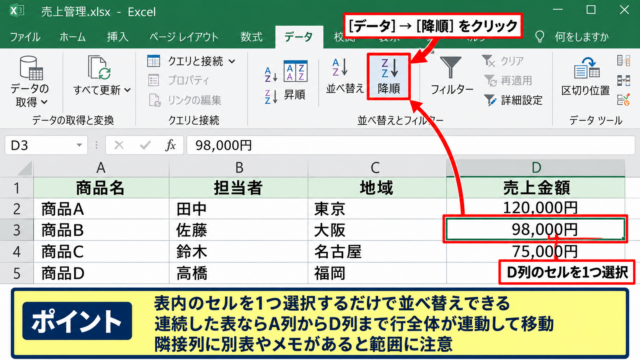This screenshot has height=360, width=640.
Task: Click the Excel logo in title bar
Action: tap(16, 11)
